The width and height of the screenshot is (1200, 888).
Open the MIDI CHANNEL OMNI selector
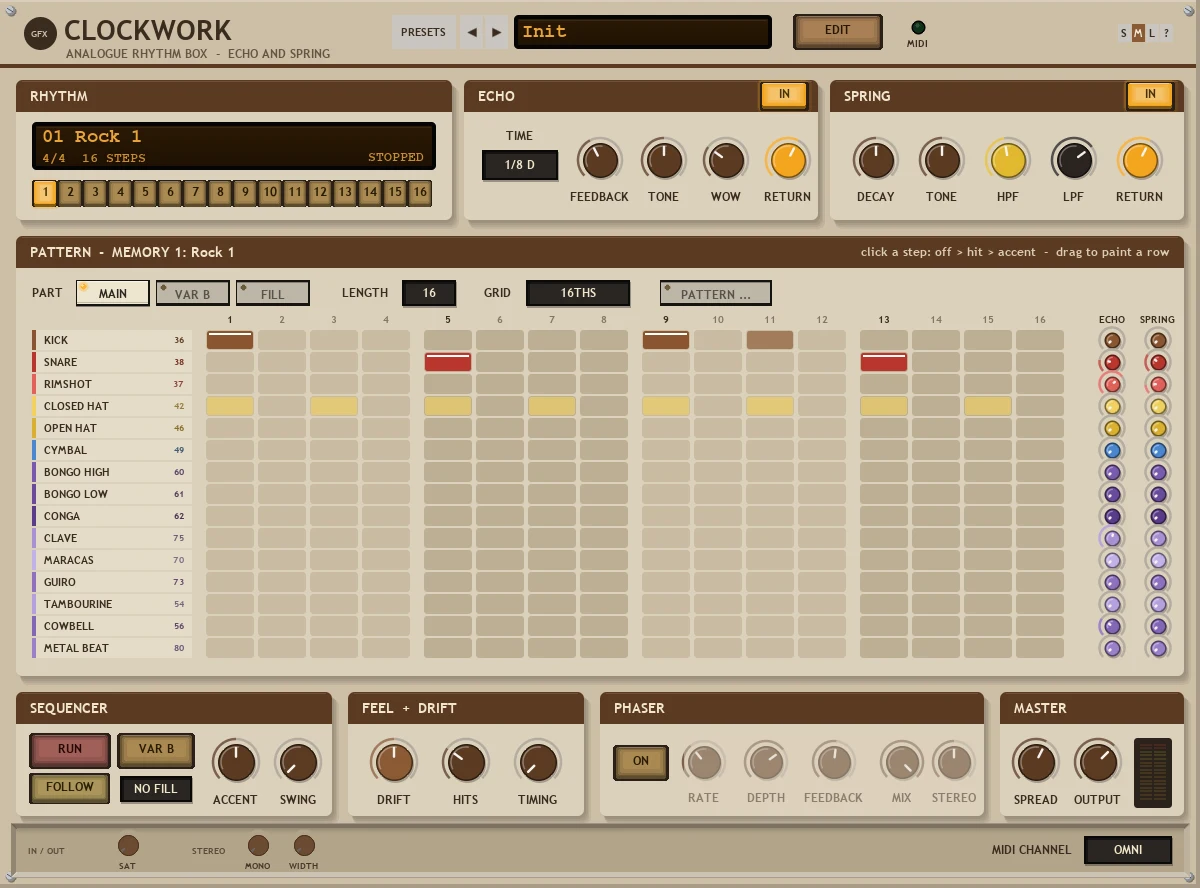(1128, 850)
